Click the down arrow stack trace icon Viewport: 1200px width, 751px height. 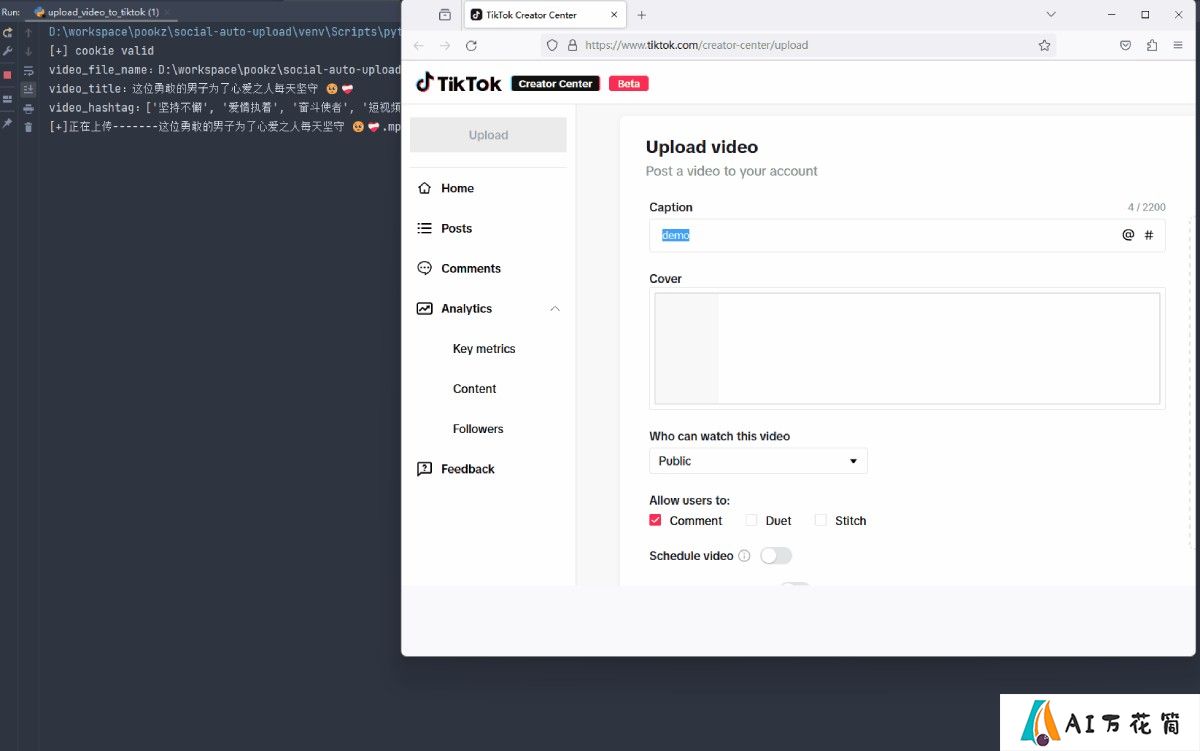click(28, 51)
